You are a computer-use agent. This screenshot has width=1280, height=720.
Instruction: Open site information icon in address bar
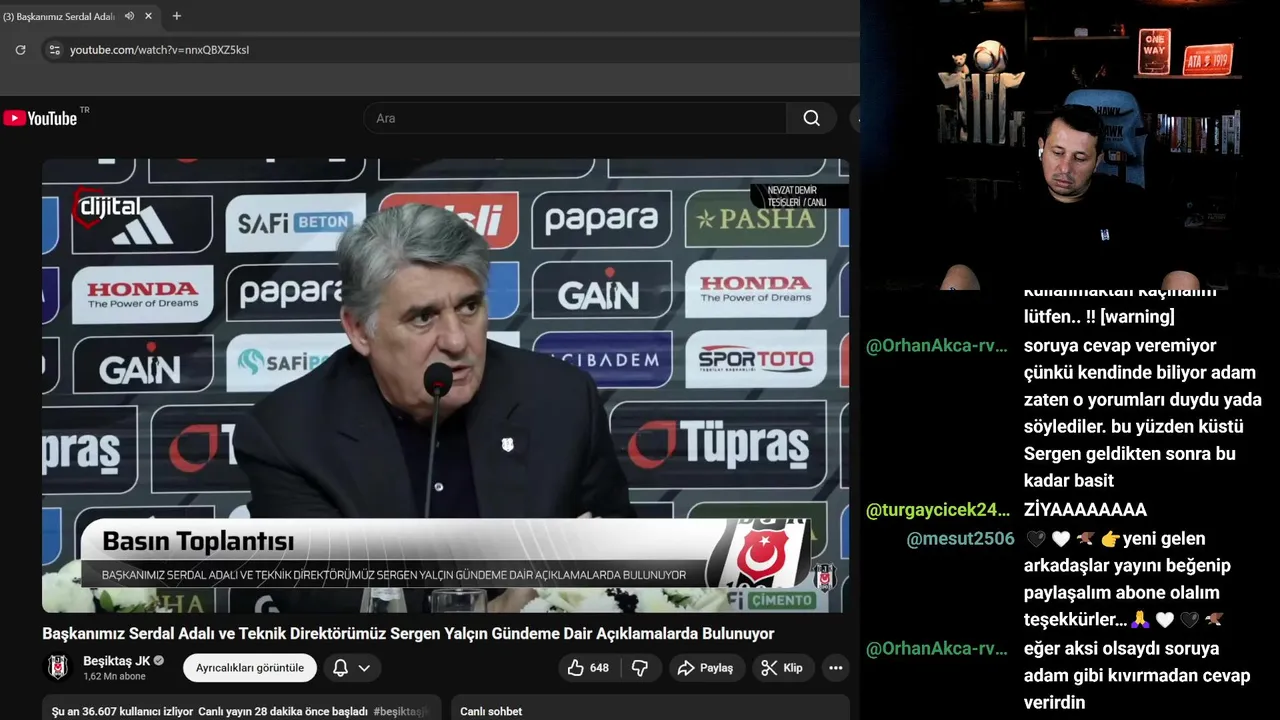pyautogui.click(x=54, y=49)
